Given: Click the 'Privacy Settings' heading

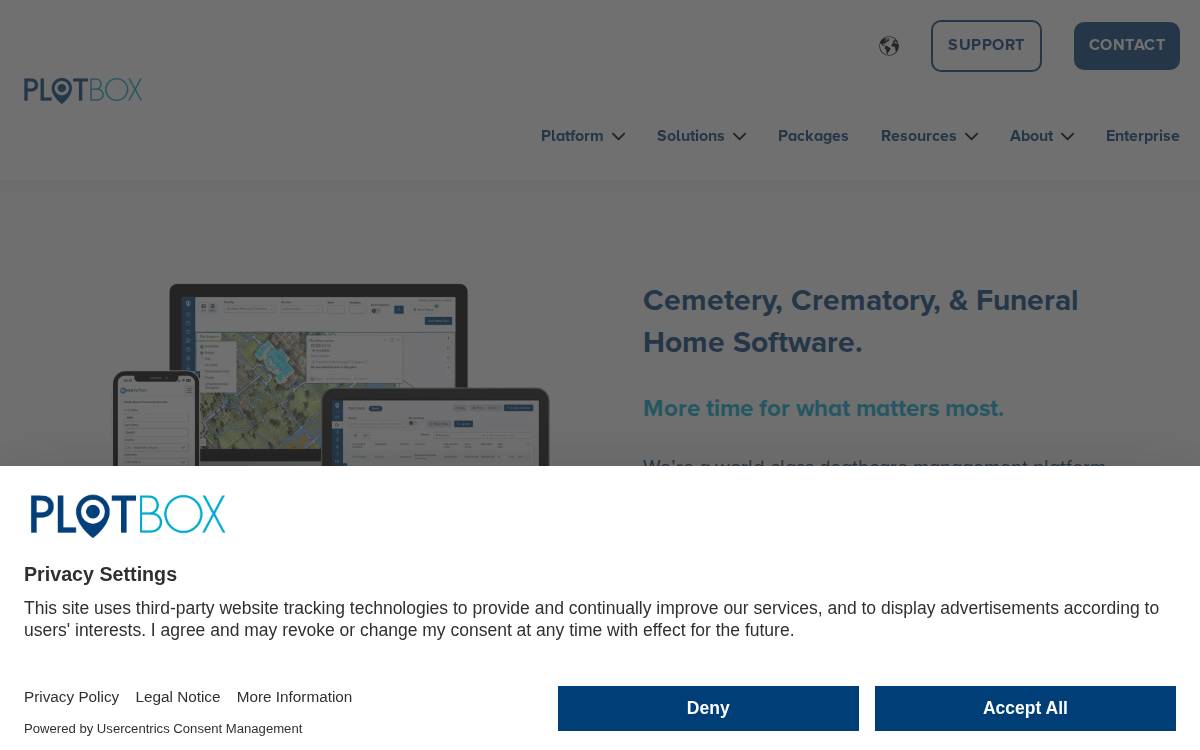Looking at the screenshot, I should click(100, 574).
